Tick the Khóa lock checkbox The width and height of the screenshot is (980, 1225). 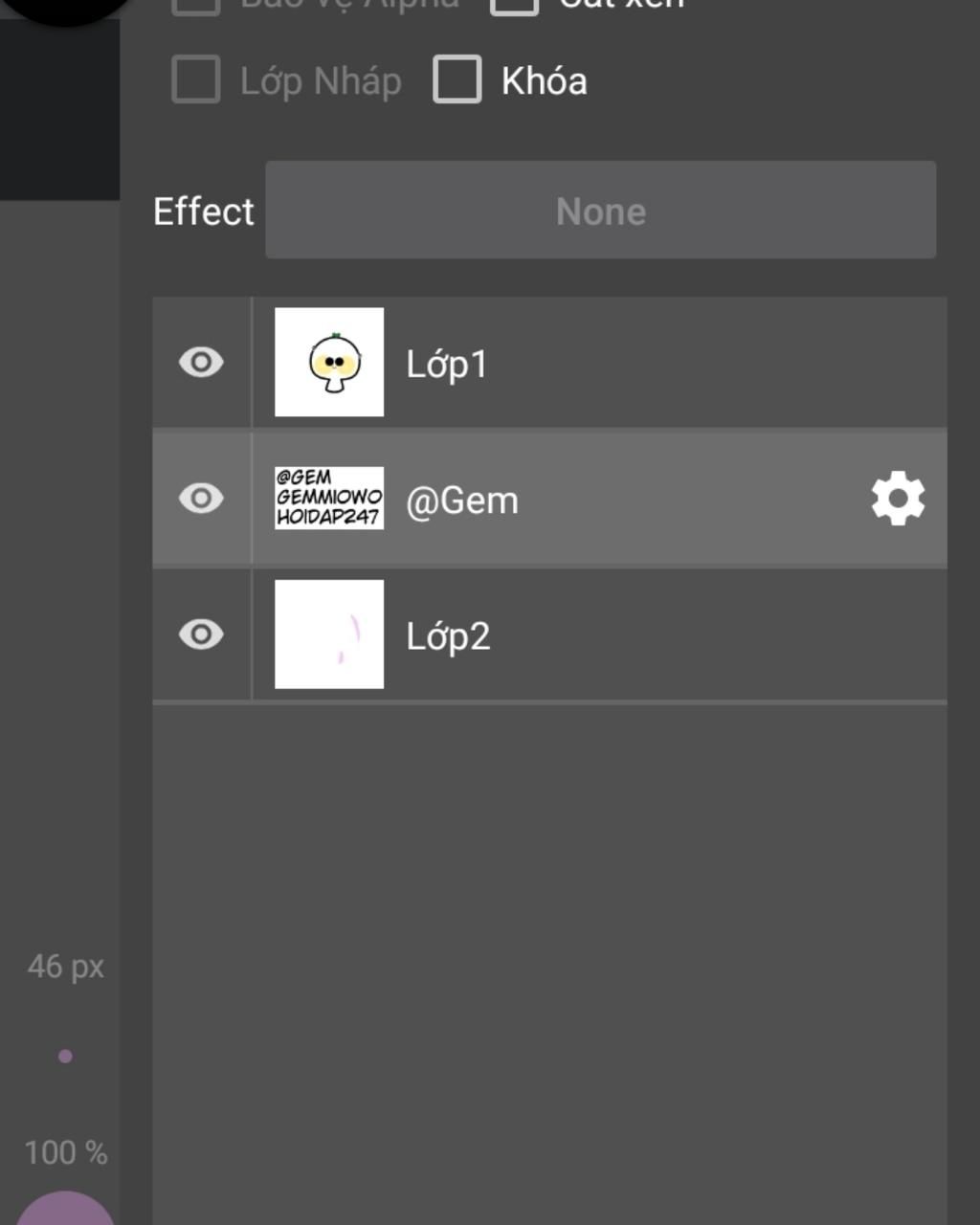click(x=457, y=78)
